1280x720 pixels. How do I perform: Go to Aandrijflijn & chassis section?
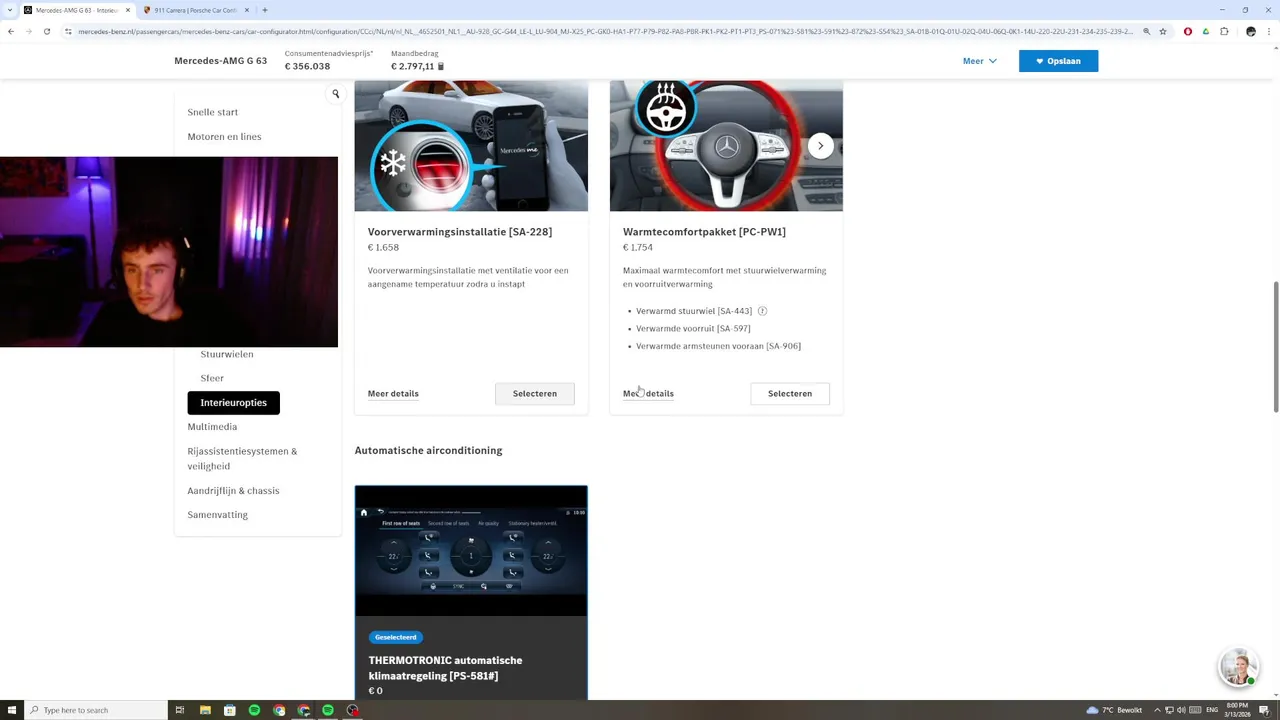point(233,491)
